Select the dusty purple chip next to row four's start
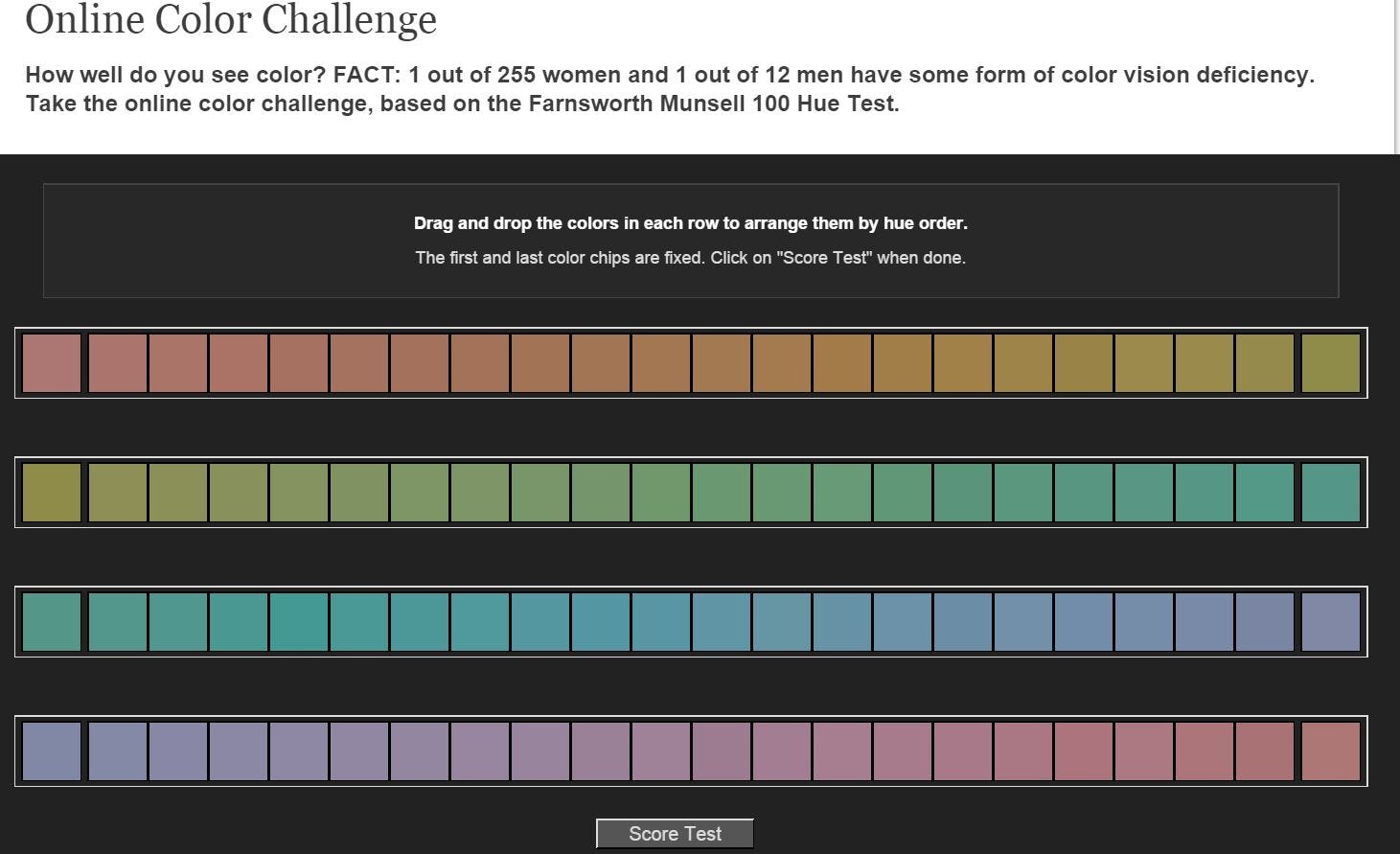Viewport: 1400px width, 854px height. coord(117,753)
